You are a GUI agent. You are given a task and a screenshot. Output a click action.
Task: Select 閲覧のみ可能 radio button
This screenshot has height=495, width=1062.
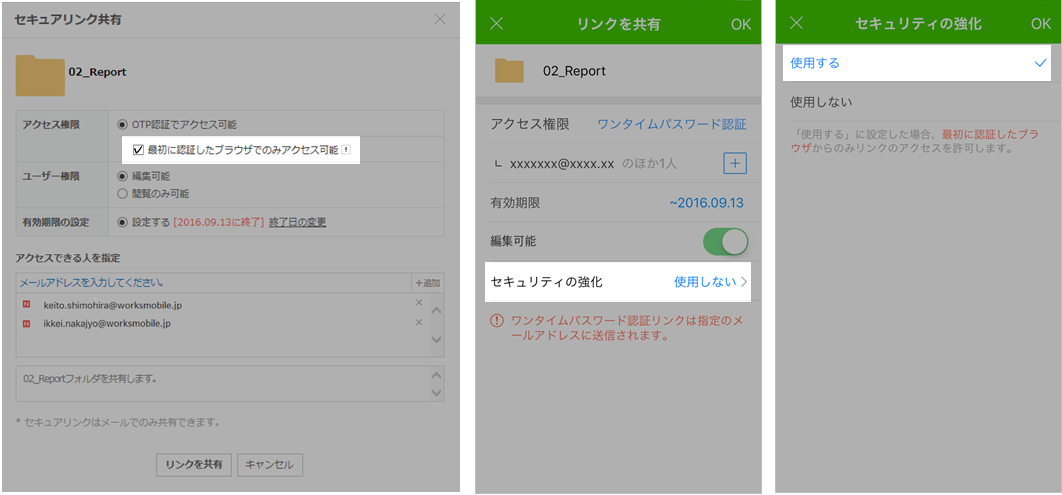point(122,194)
